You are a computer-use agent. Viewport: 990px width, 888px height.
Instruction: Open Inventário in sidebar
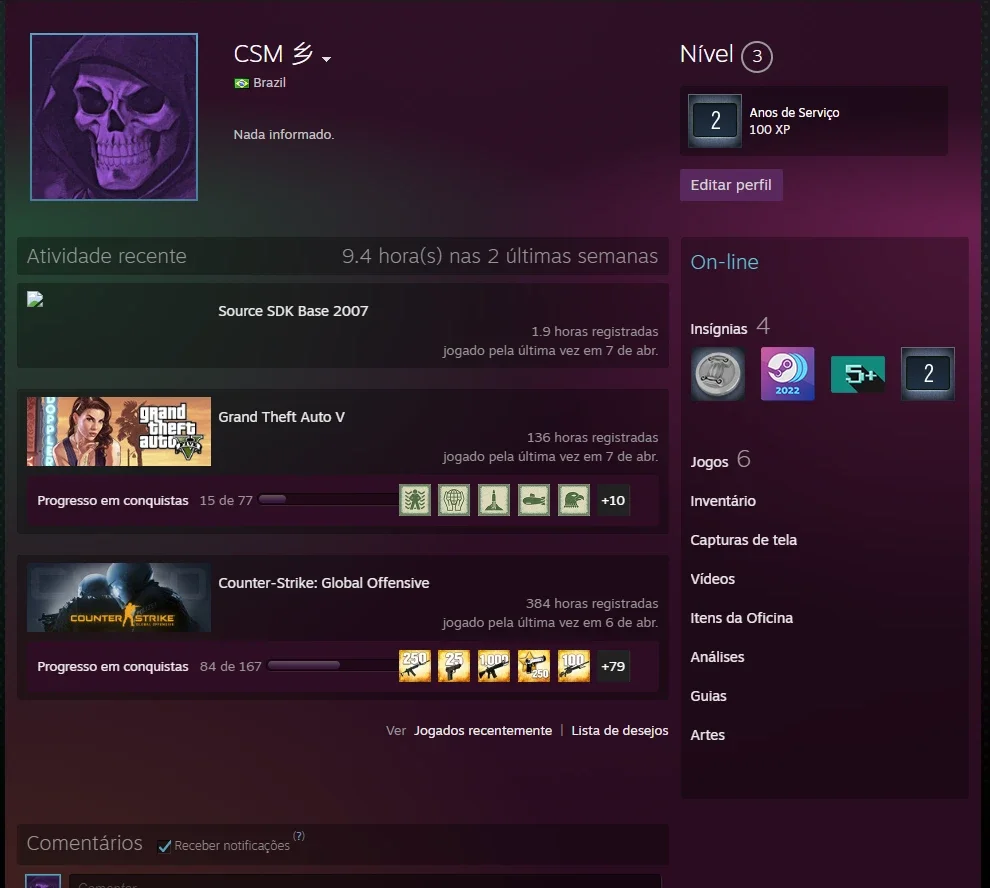point(723,501)
